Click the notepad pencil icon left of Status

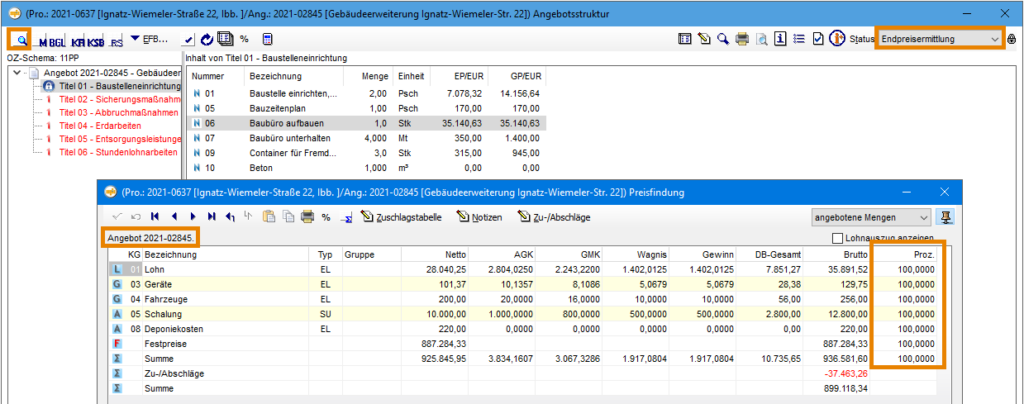coord(704,39)
